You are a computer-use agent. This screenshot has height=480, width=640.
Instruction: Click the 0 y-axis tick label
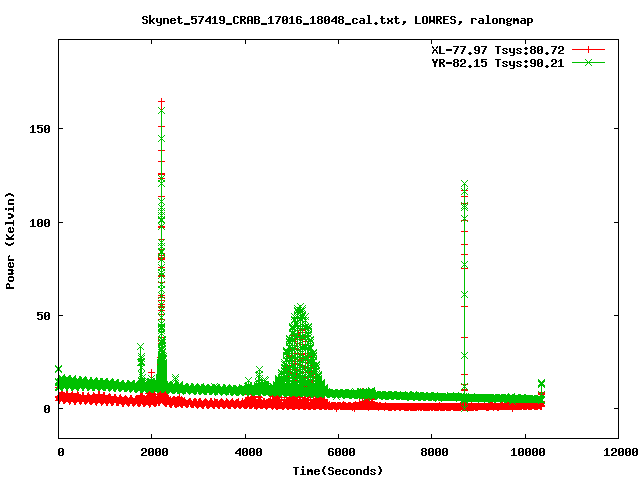click(x=47, y=409)
